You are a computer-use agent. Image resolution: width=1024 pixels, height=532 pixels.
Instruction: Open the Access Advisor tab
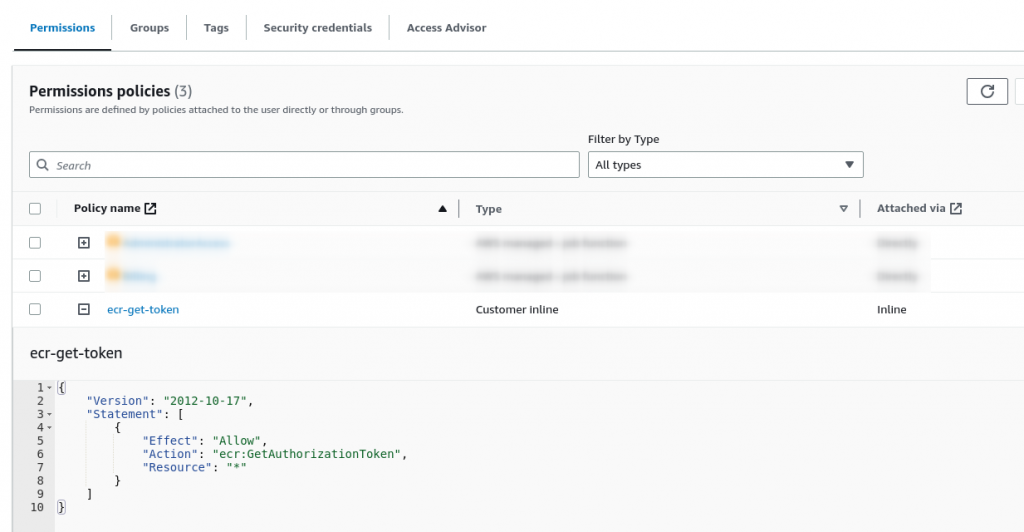446,28
